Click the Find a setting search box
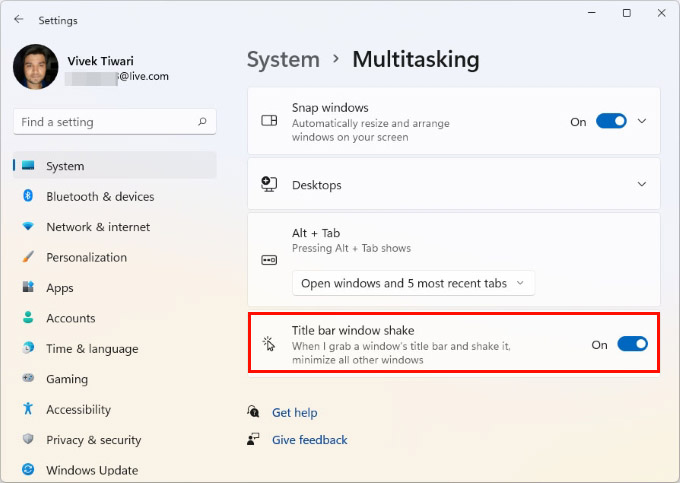The image size is (680, 483). [x=114, y=122]
